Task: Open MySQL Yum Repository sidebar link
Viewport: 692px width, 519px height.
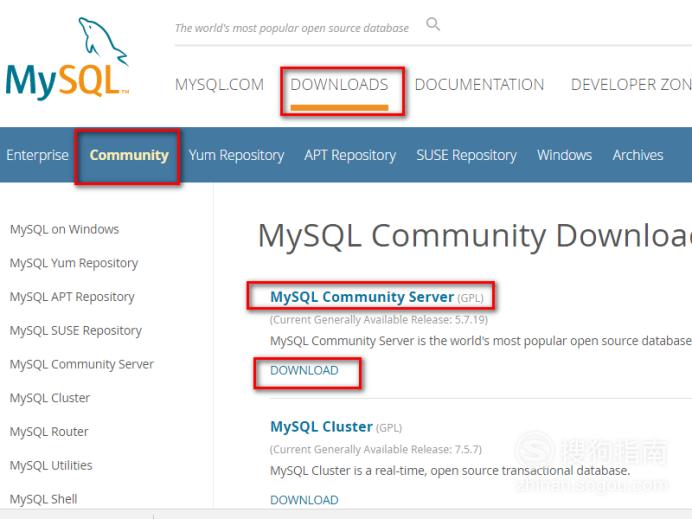Action: coord(74,263)
